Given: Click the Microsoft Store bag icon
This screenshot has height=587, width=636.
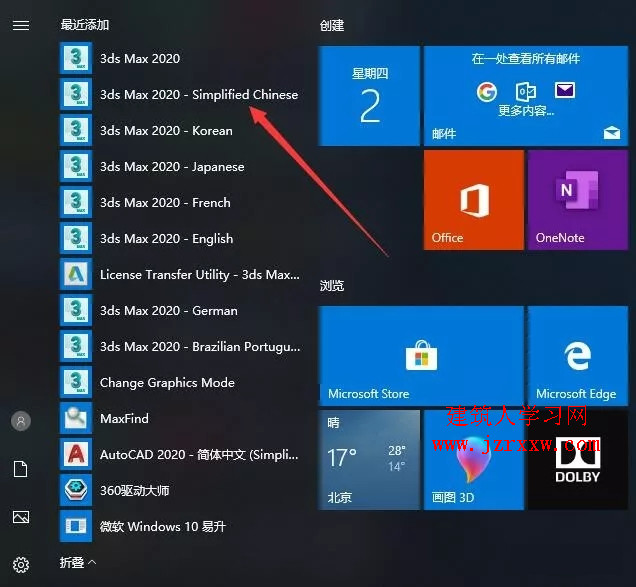Looking at the screenshot, I should click(x=421, y=355).
